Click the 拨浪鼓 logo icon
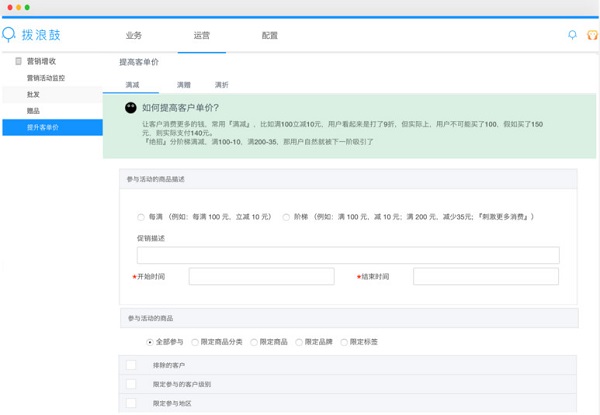The width and height of the screenshot is (600, 415). 10,35
